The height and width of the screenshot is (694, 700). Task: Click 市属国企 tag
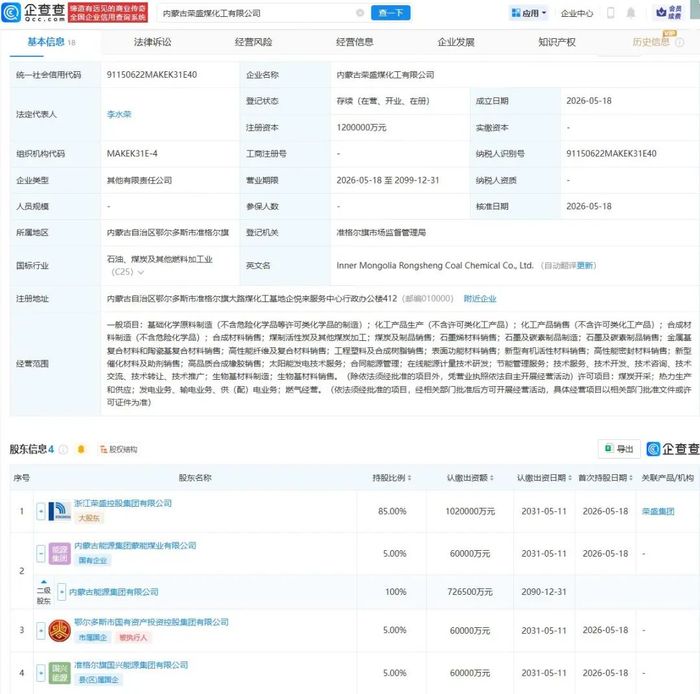[93, 637]
